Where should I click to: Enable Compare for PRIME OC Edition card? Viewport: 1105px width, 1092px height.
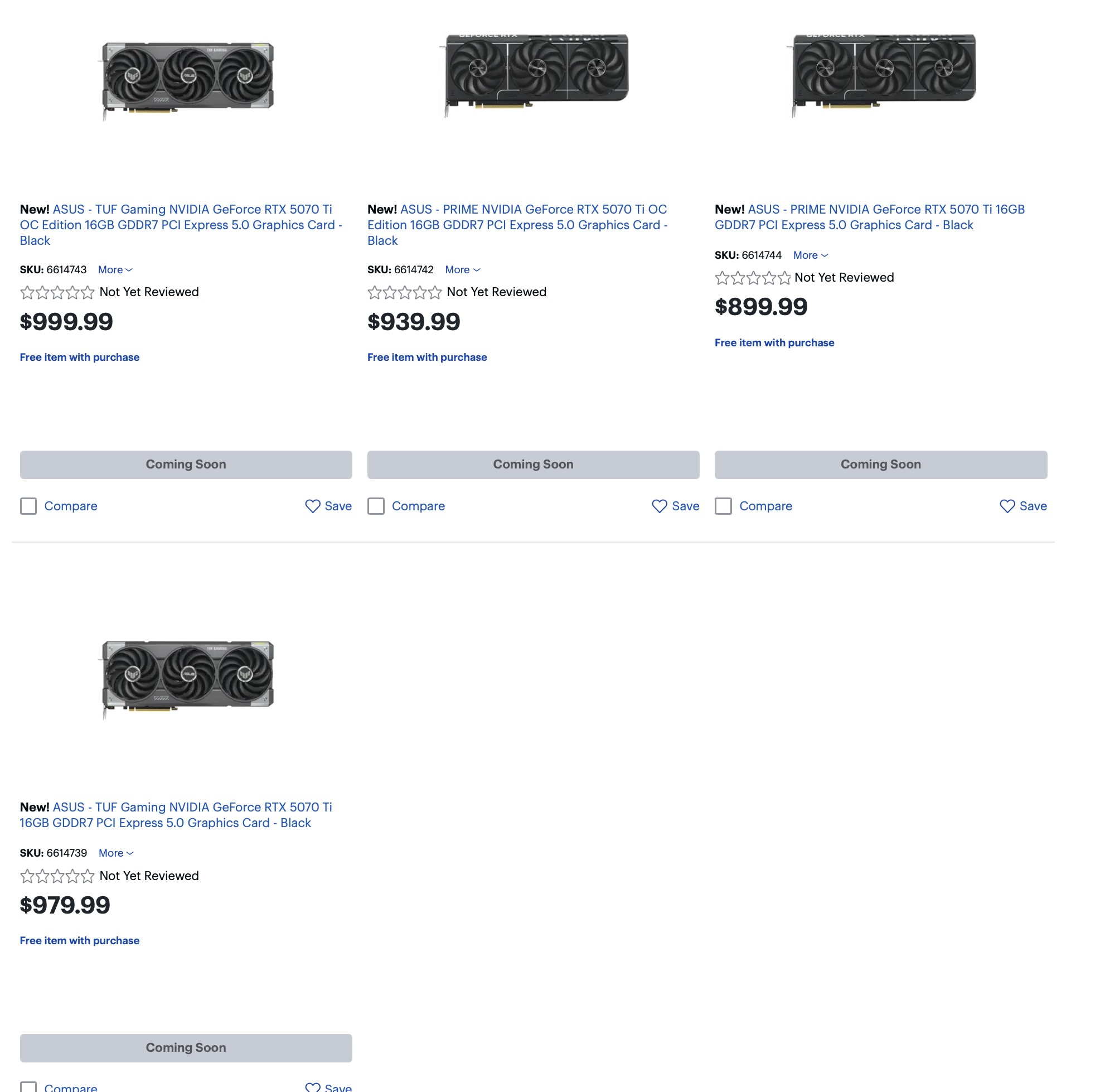click(x=376, y=506)
